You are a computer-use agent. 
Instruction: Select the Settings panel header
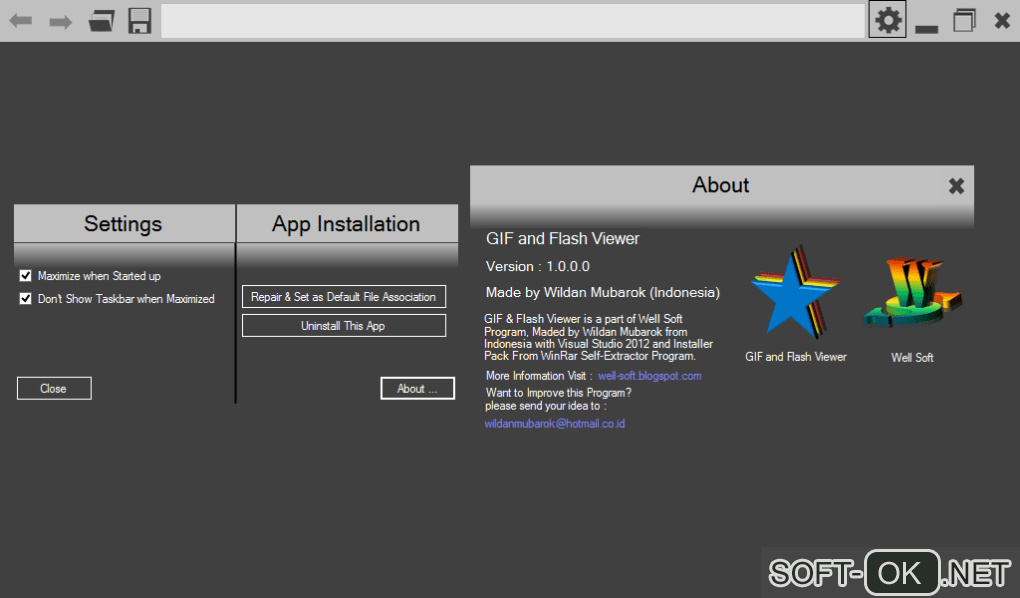pyautogui.click(x=124, y=224)
